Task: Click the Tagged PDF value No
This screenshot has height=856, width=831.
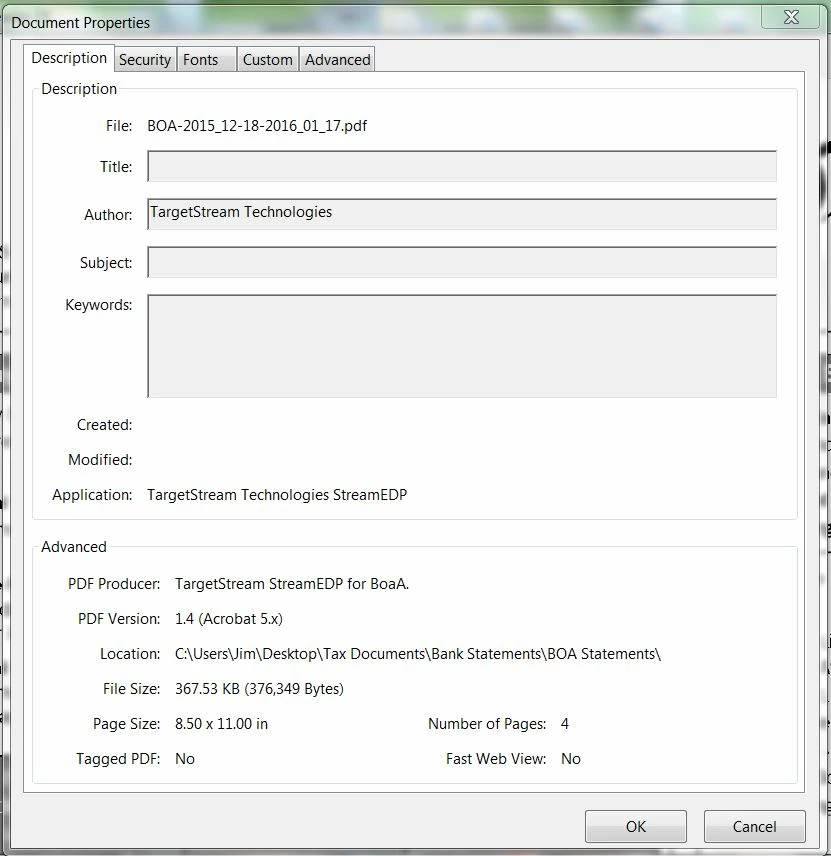Action: point(185,759)
